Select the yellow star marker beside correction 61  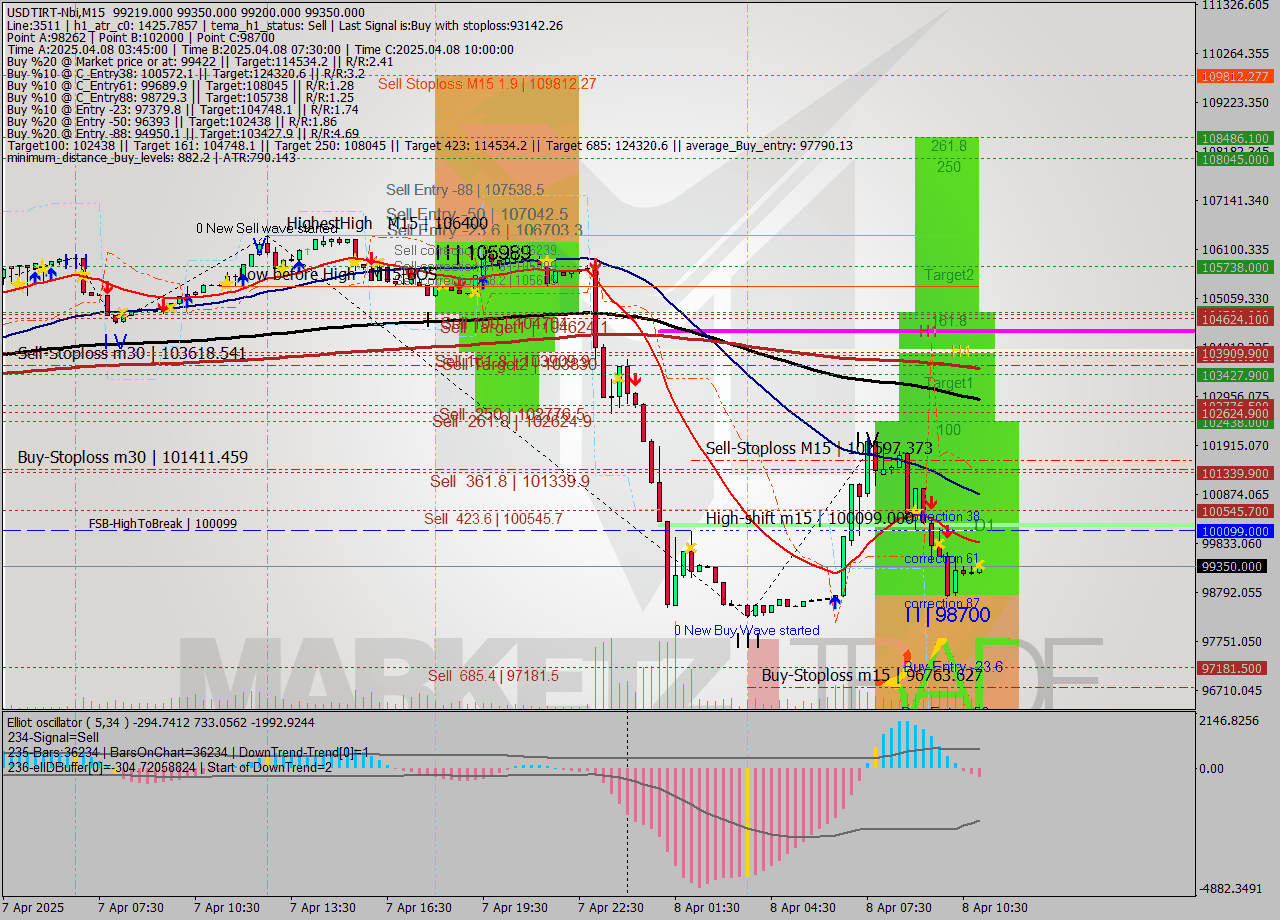939,544
